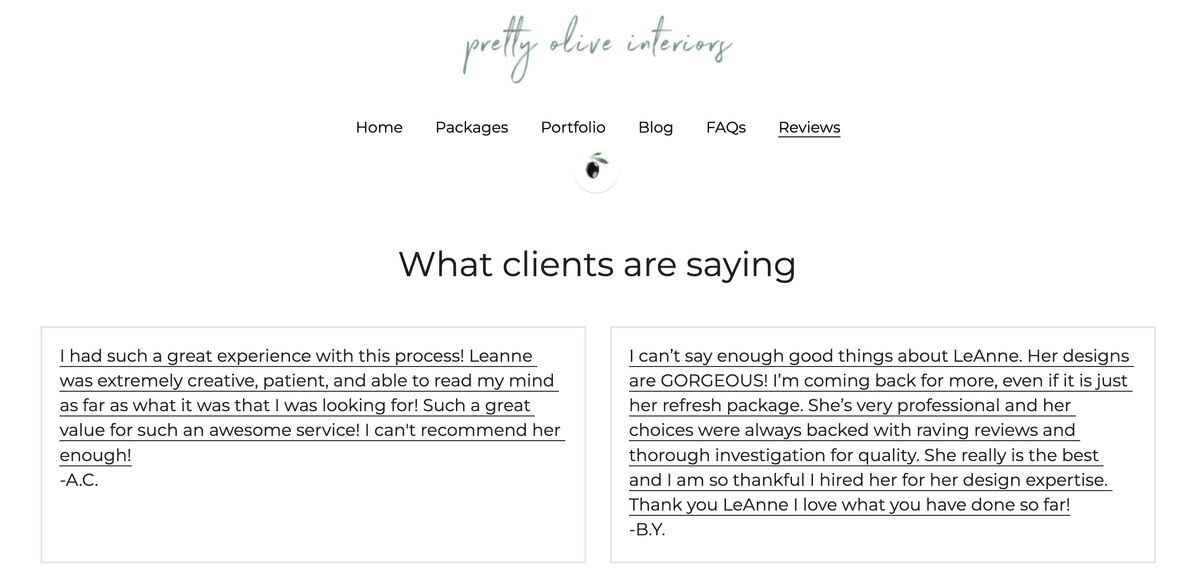Open the Blog section
The width and height of the screenshot is (1200, 579).
pyautogui.click(x=655, y=127)
